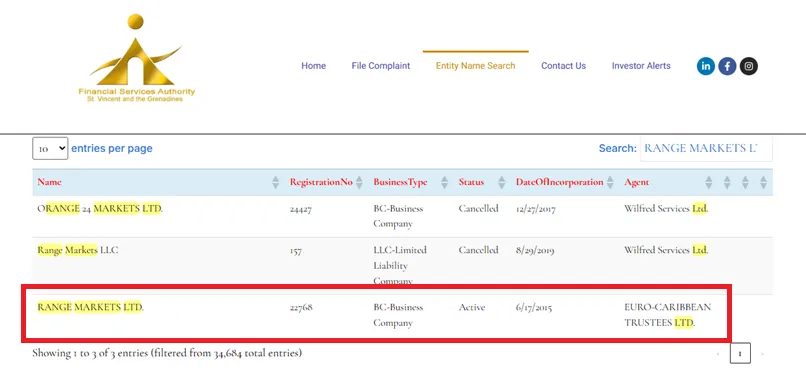Select the RANGE MARKETS LTD. entry
The image size is (806, 392).
90,307
